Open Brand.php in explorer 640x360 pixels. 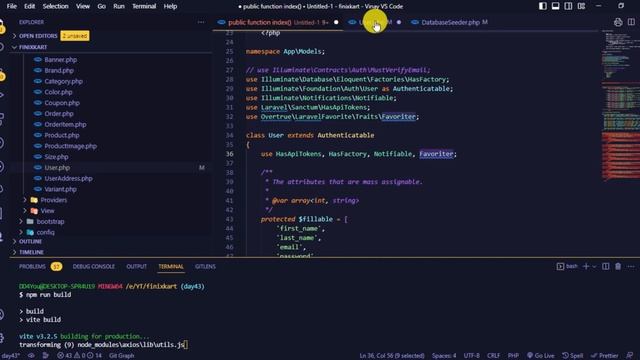[59, 70]
